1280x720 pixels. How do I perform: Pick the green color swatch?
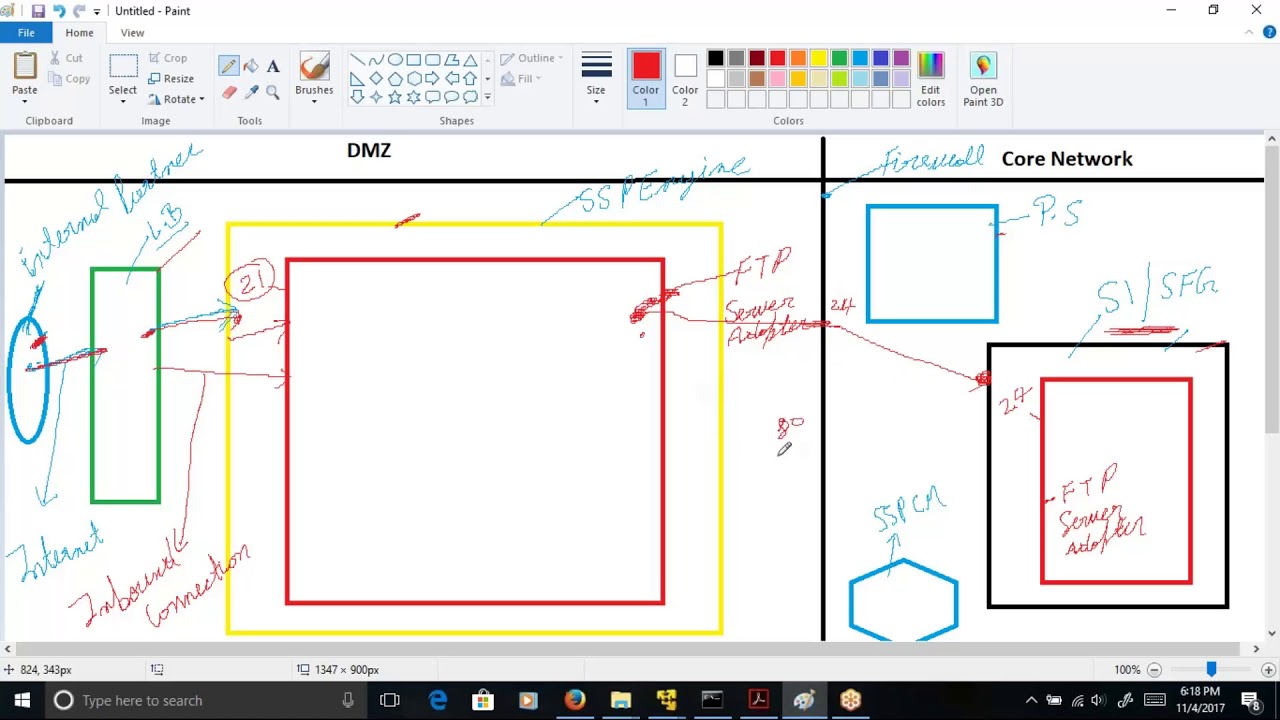839,59
